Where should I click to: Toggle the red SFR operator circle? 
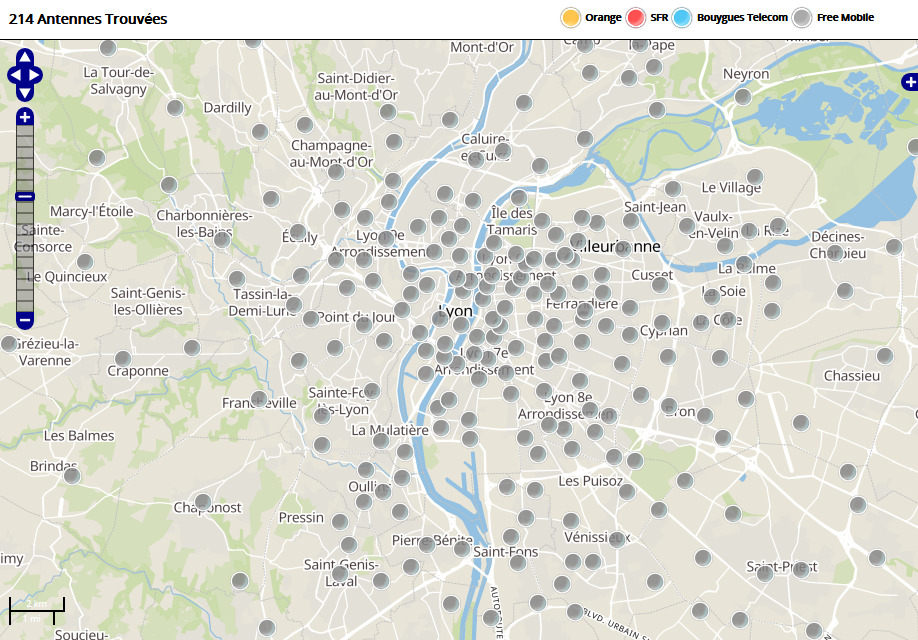point(635,17)
